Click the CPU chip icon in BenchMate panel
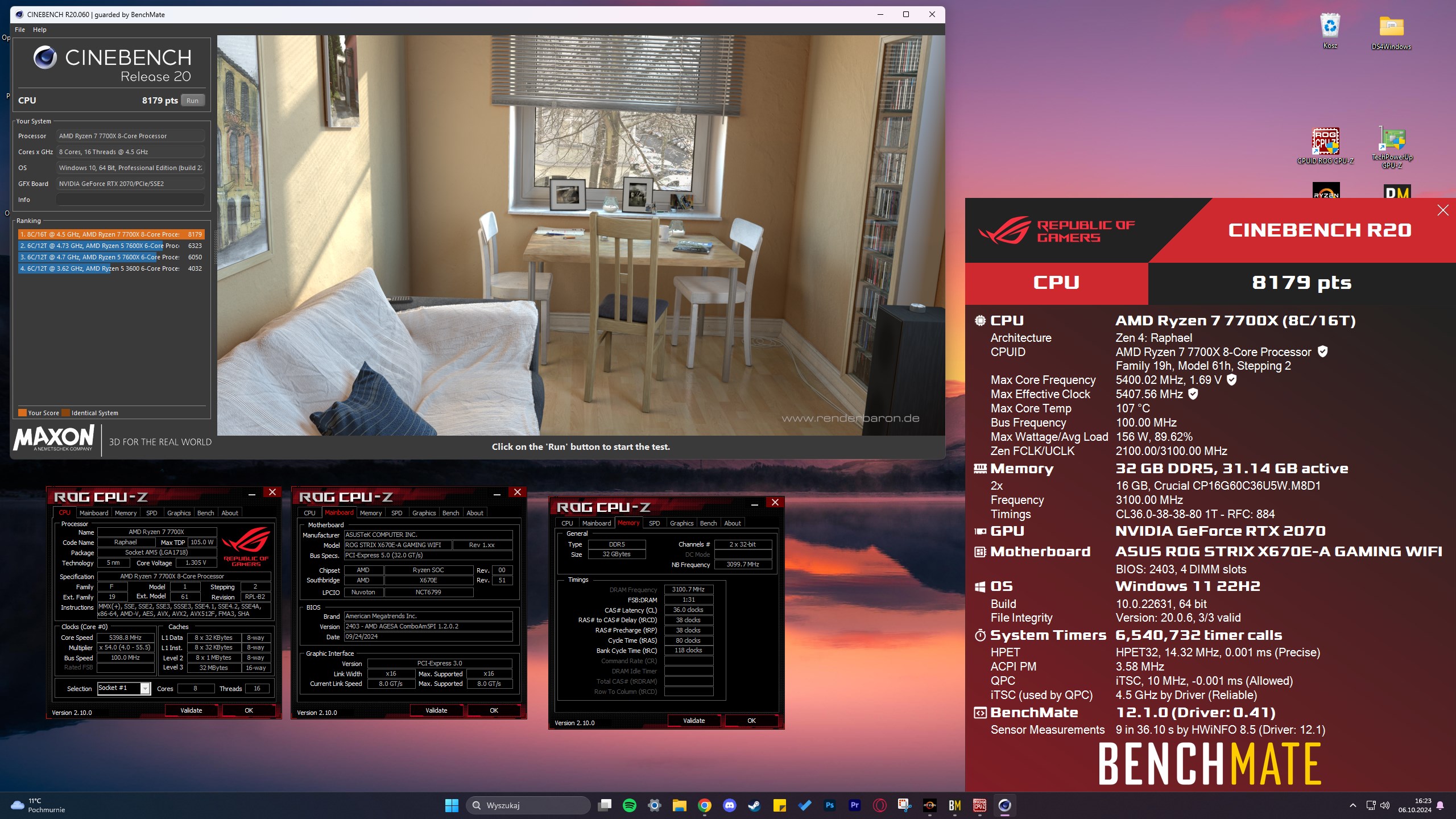The image size is (1456, 819). [x=980, y=321]
